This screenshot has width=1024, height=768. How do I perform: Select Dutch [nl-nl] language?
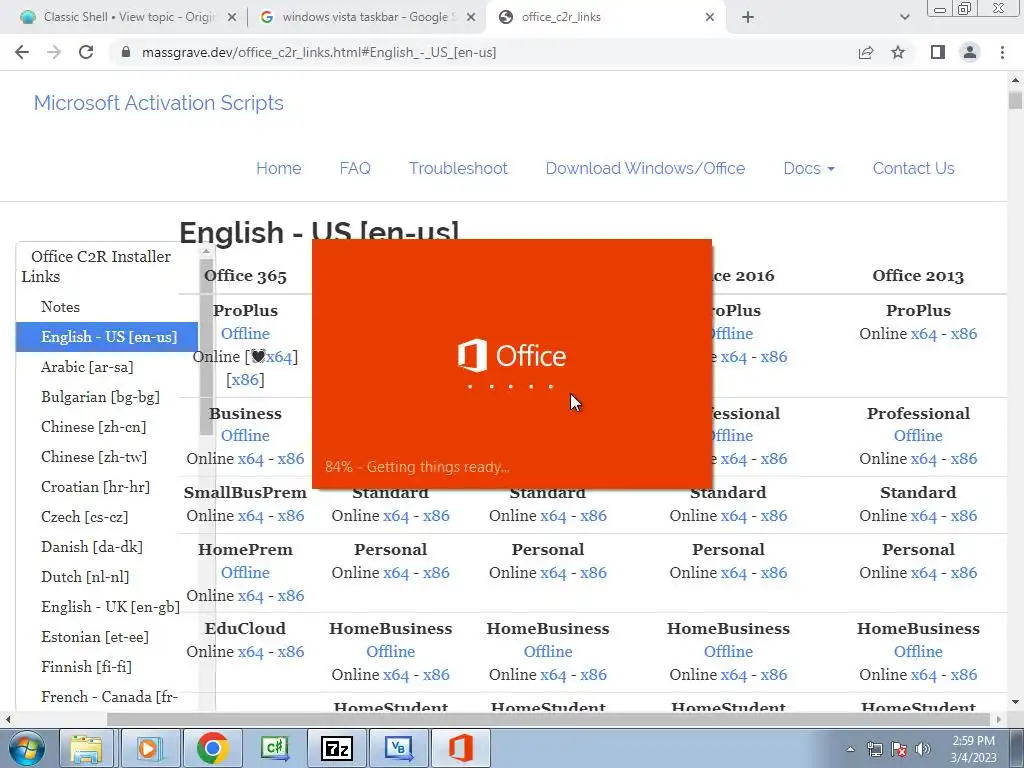(85, 577)
